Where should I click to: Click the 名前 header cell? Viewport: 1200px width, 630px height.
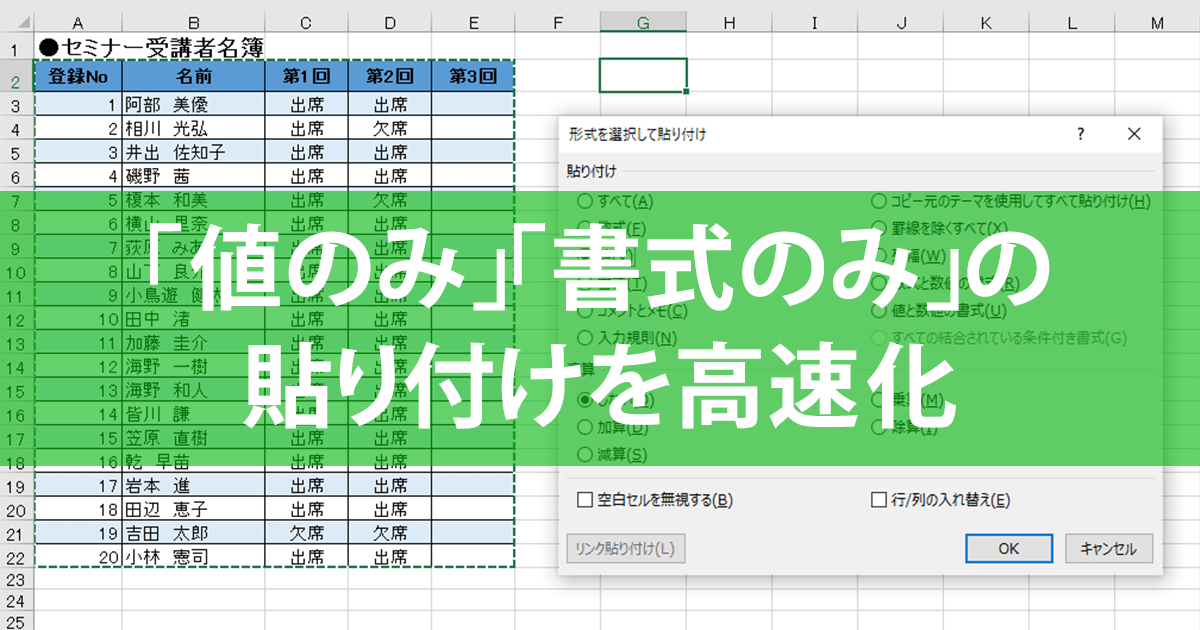click(x=194, y=76)
